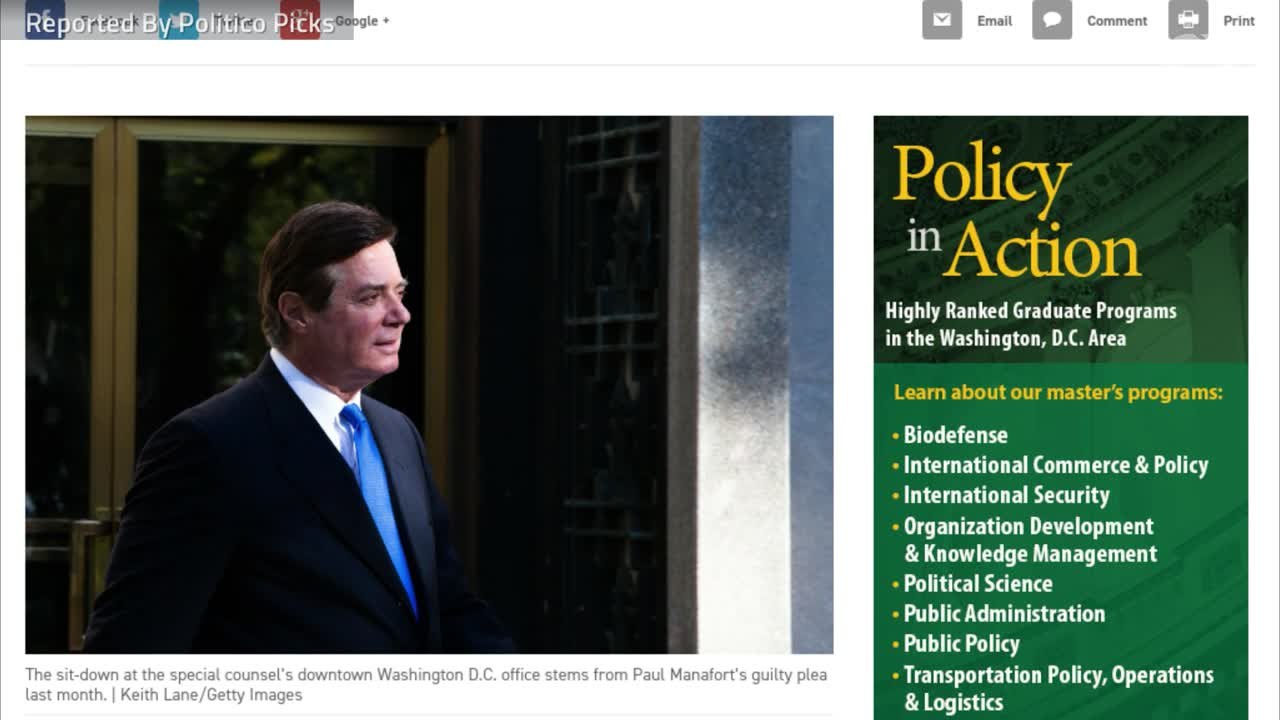Viewport: 1280px width, 720px height.
Task: Select International Commerce & Policy program
Action: 1056,465
